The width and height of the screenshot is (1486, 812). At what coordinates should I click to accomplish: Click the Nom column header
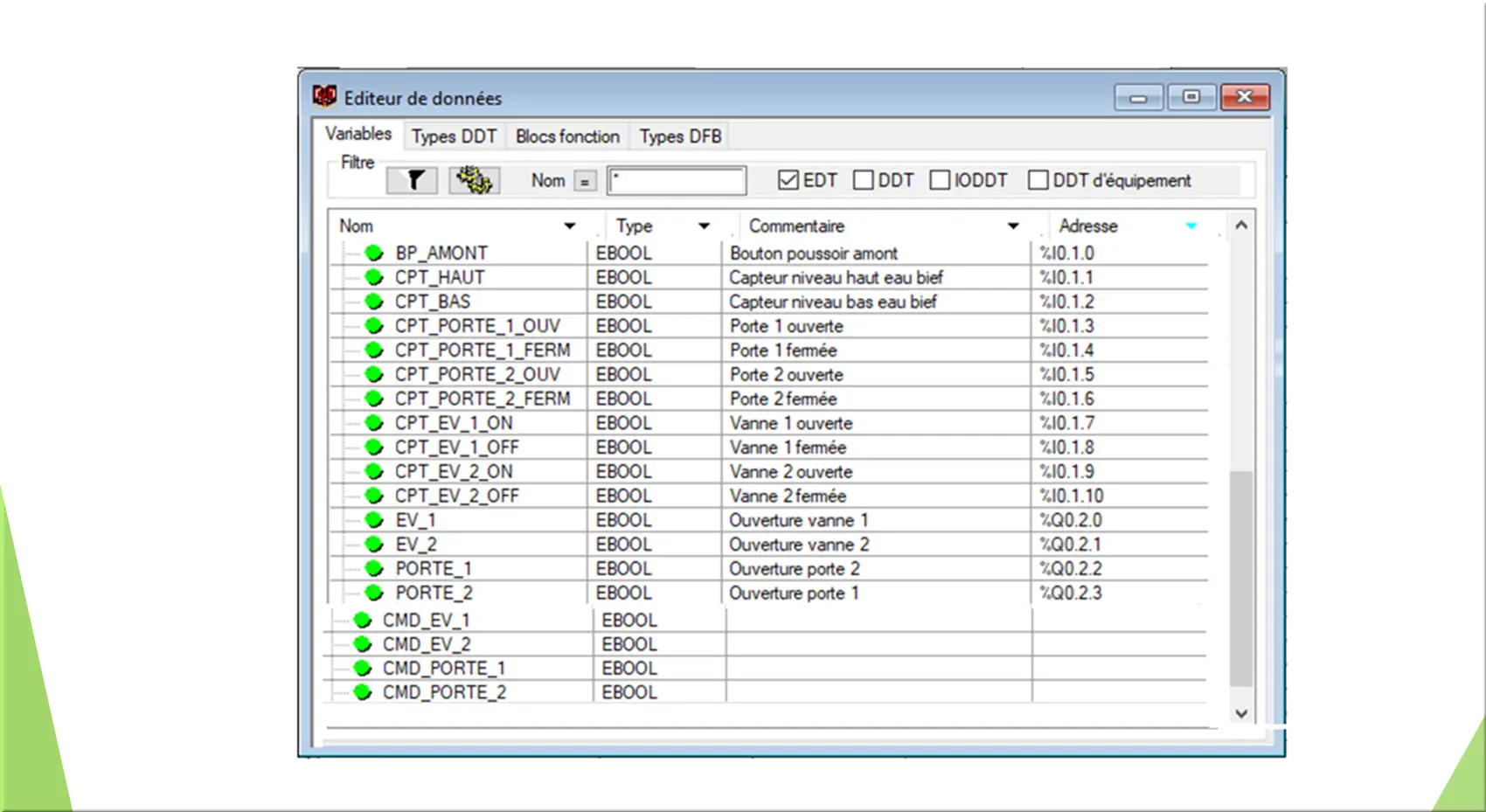357,226
